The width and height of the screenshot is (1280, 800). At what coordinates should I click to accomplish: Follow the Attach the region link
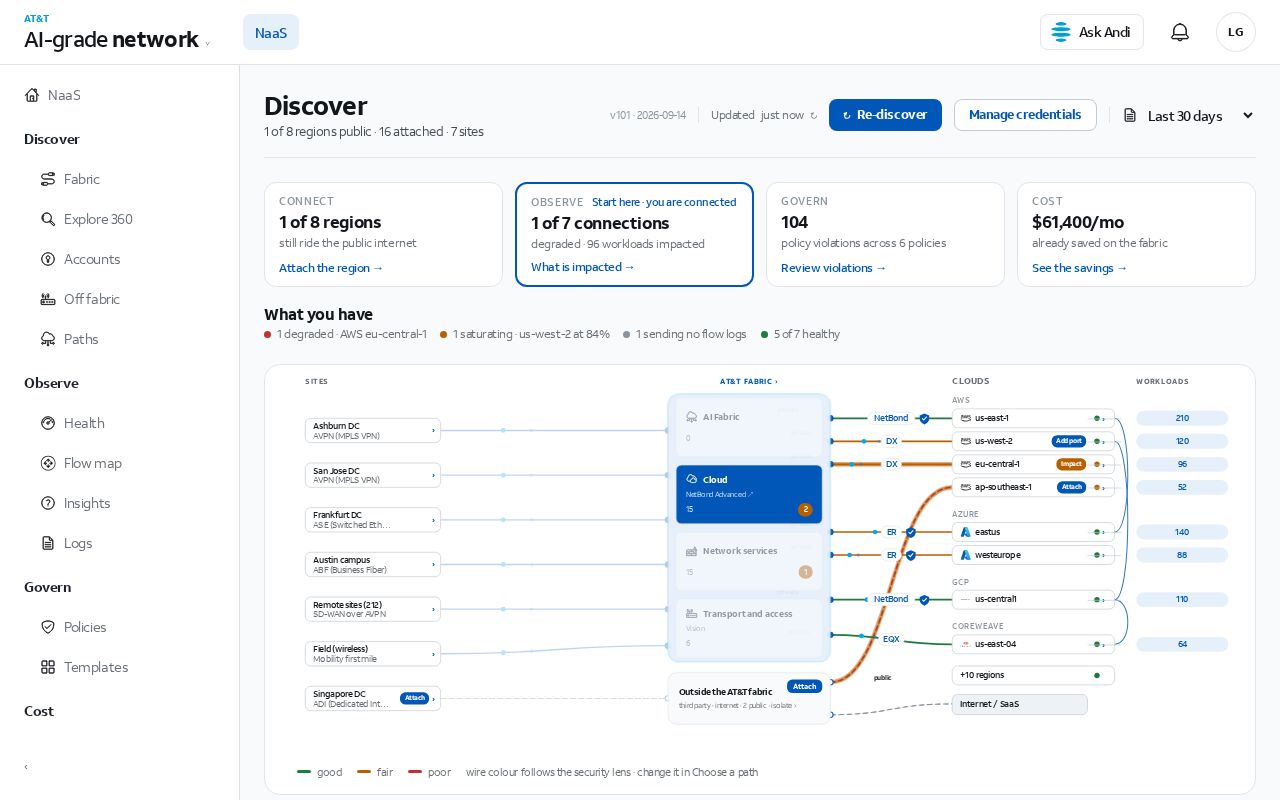pyautogui.click(x=331, y=268)
